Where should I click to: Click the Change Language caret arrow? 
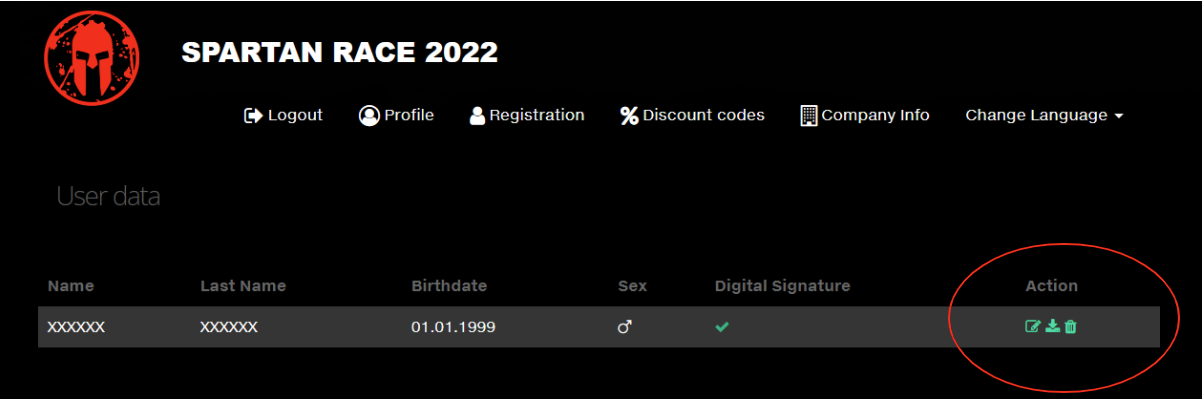(1118, 117)
